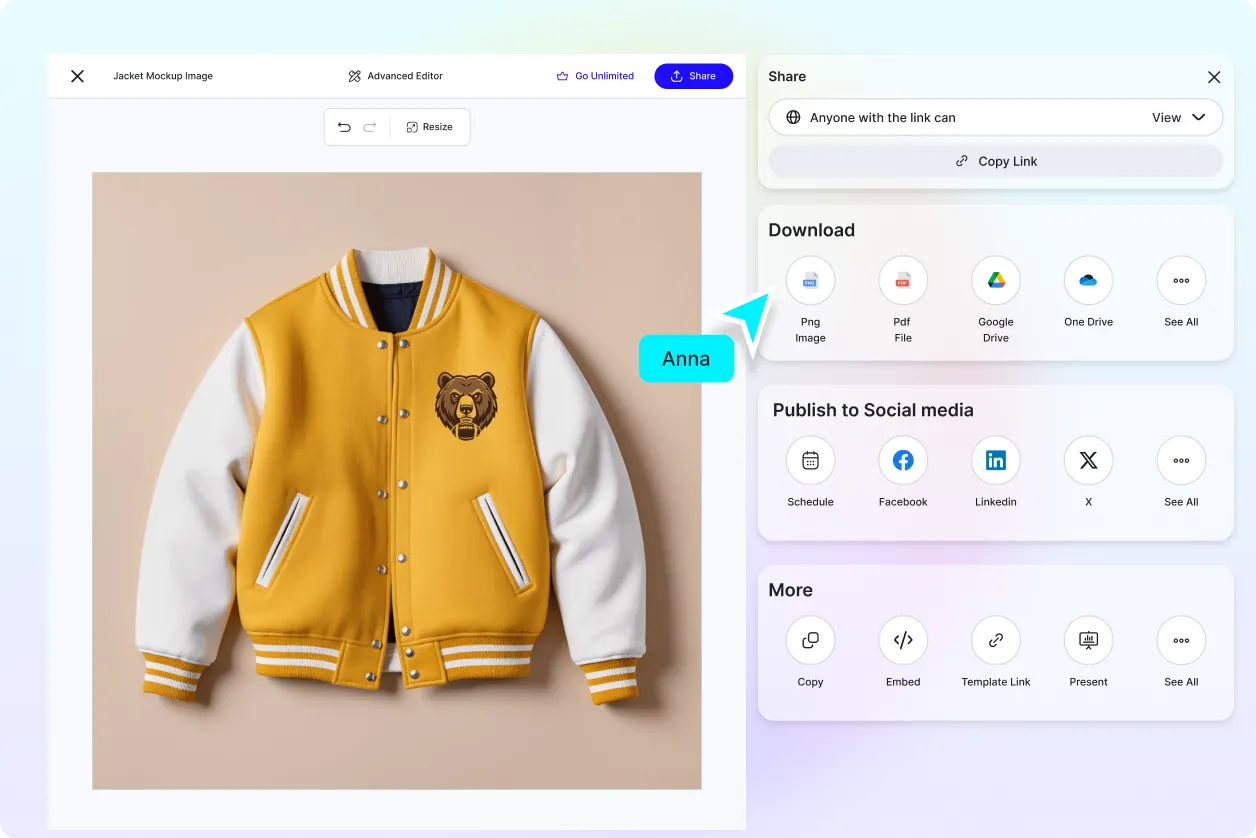1256x838 pixels.
Task: Expand See All social media options
Action: point(1181,460)
